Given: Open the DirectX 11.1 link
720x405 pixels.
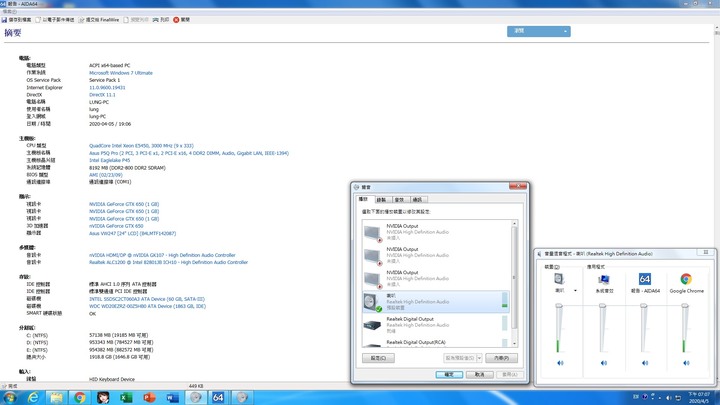Looking at the screenshot, I should (102, 95).
